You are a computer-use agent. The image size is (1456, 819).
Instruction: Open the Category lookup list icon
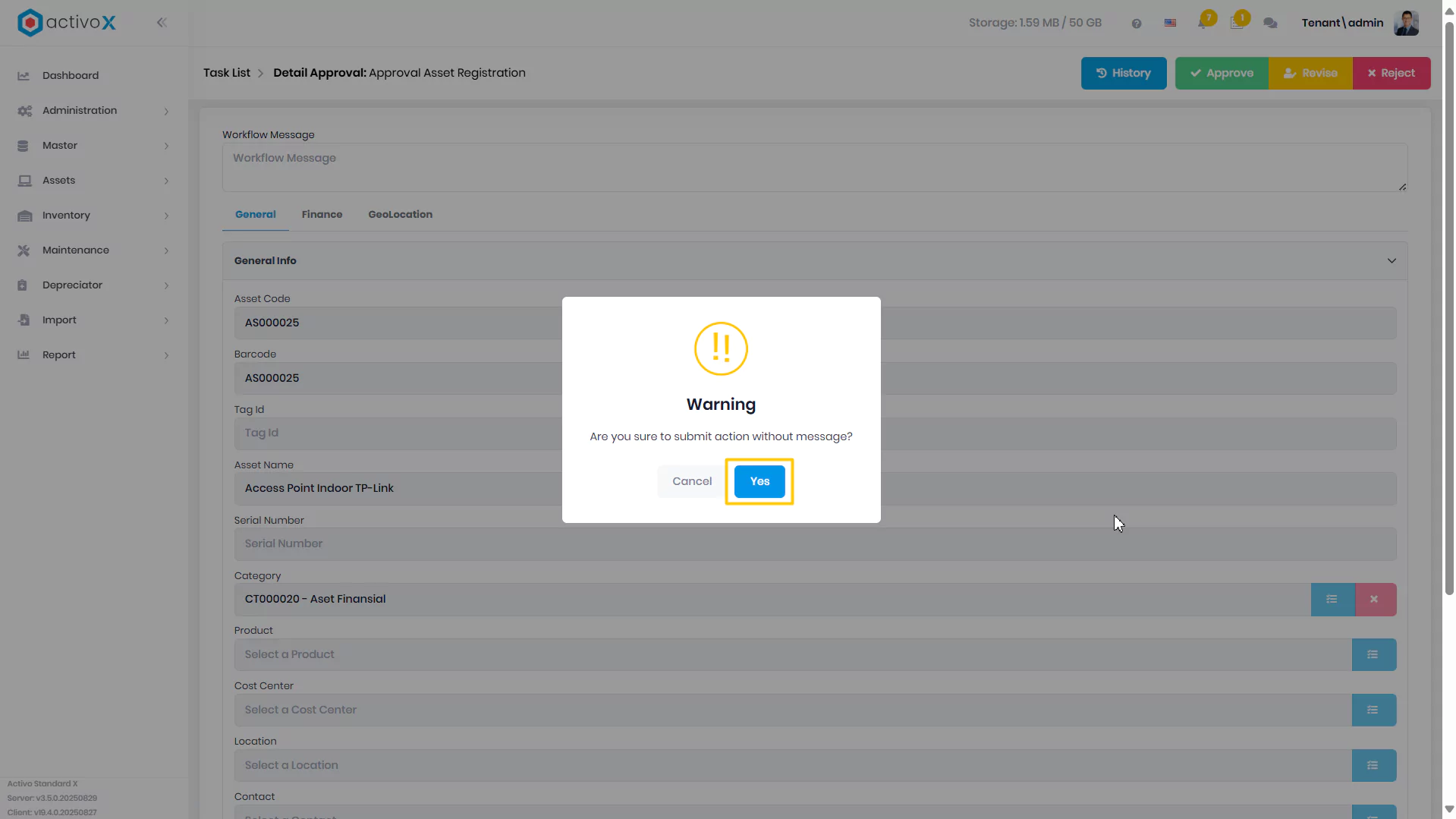pyautogui.click(x=1332, y=600)
